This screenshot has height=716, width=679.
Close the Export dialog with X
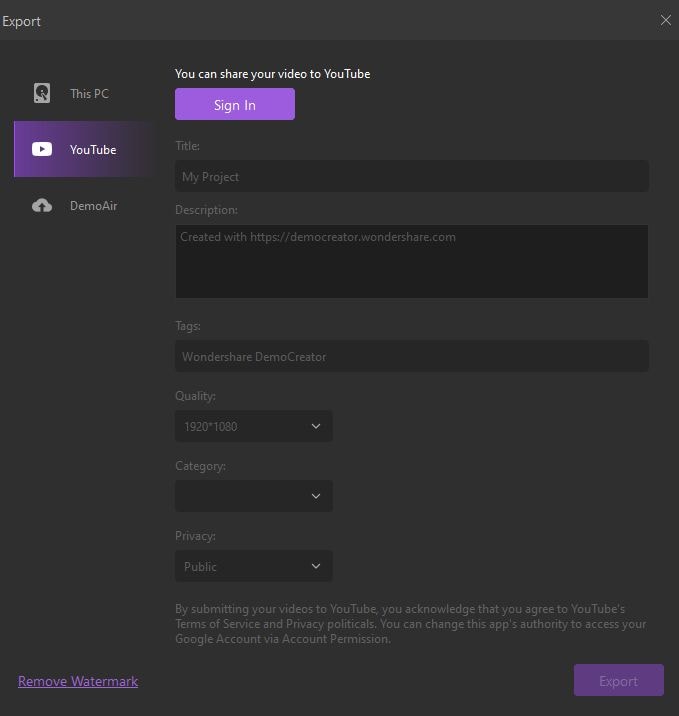click(666, 20)
